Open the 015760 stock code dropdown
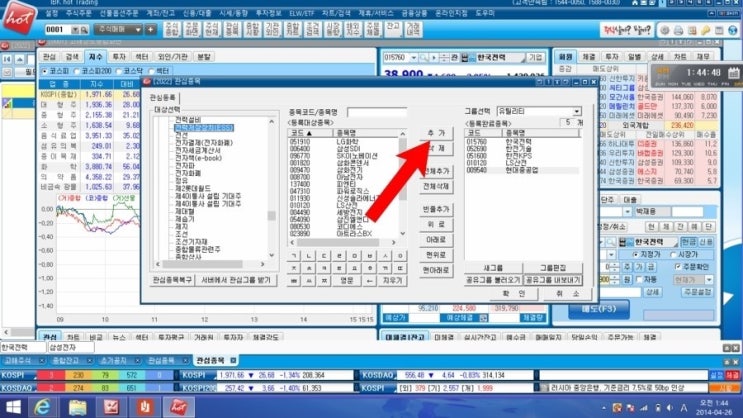The width and height of the screenshot is (743, 418). [413, 58]
